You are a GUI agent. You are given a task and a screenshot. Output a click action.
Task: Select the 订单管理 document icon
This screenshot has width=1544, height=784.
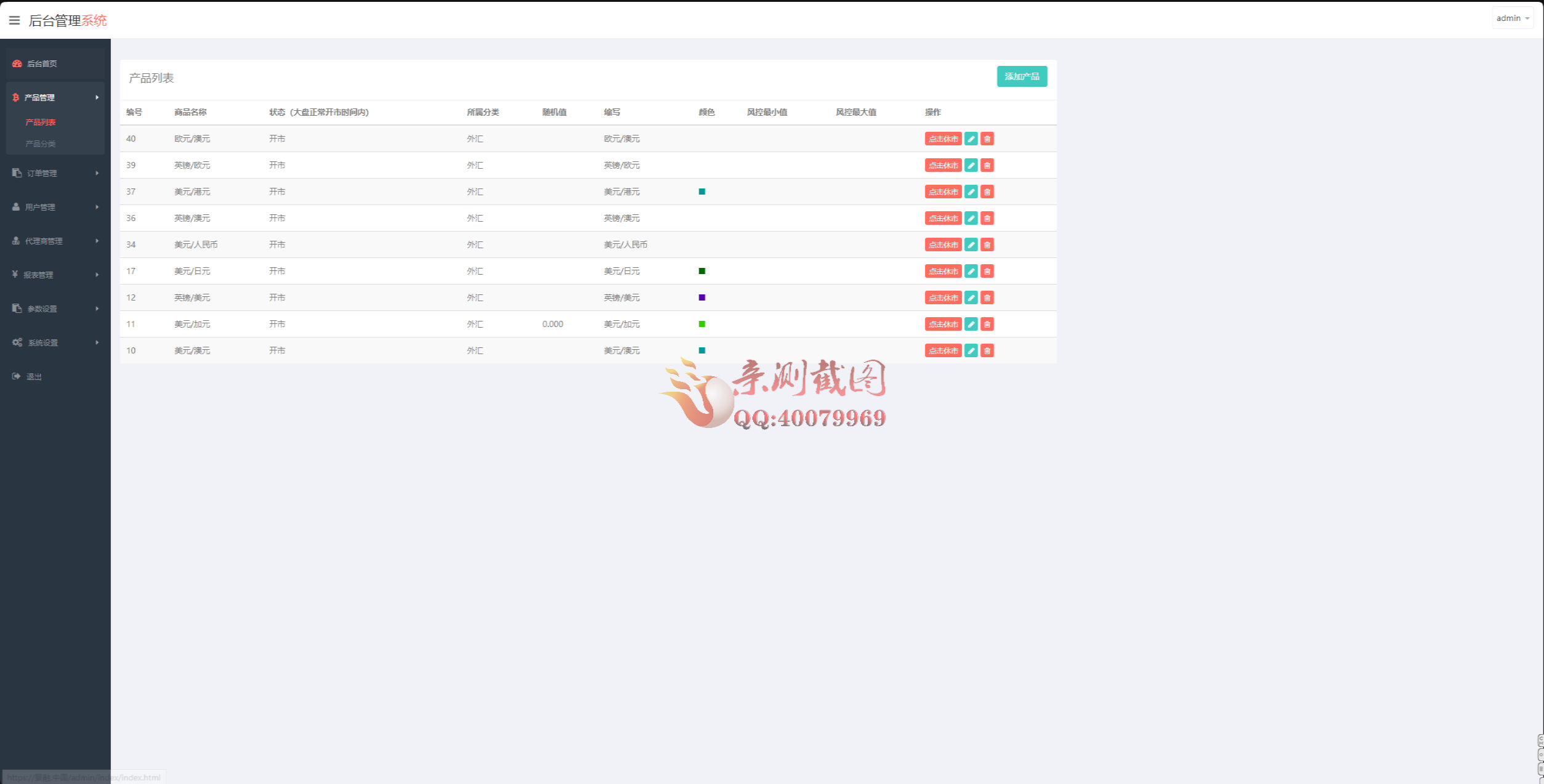16,173
